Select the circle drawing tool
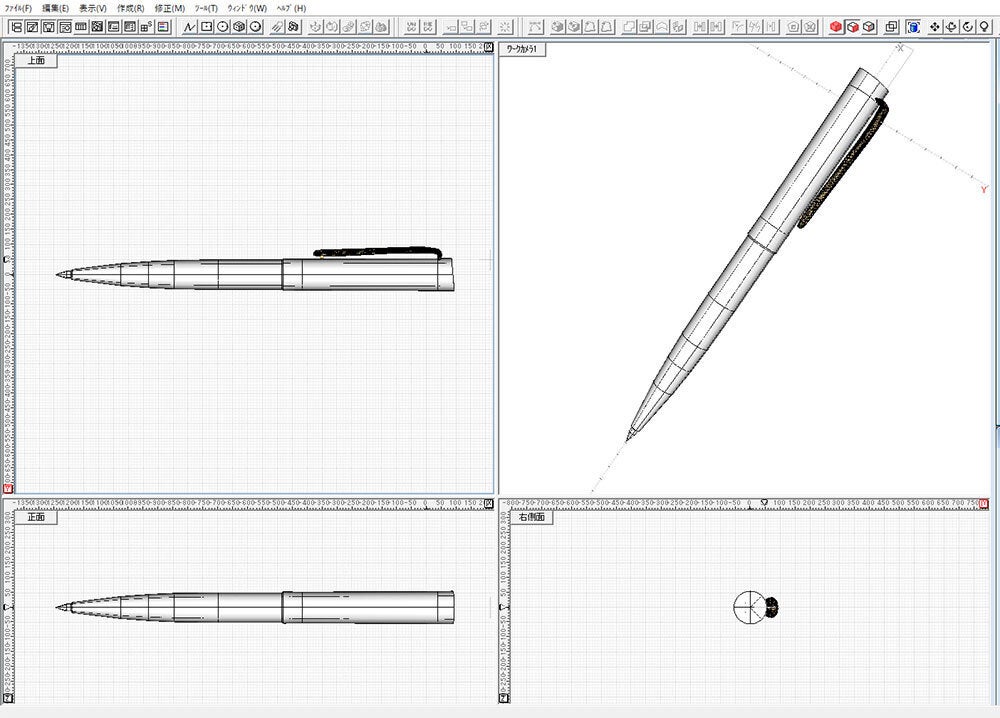The image size is (1000, 718). (223, 26)
